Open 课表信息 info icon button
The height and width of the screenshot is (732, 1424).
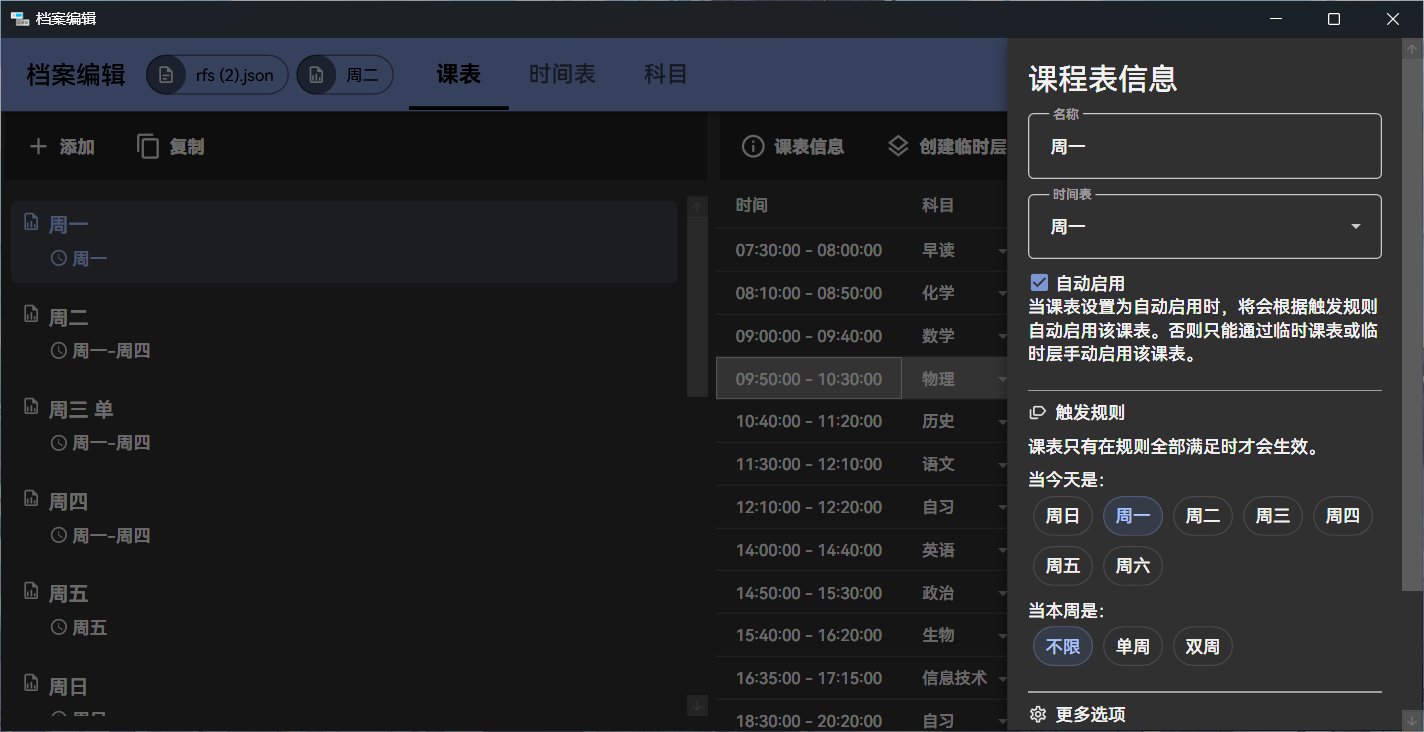pyautogui.click(x=753, y=147)
